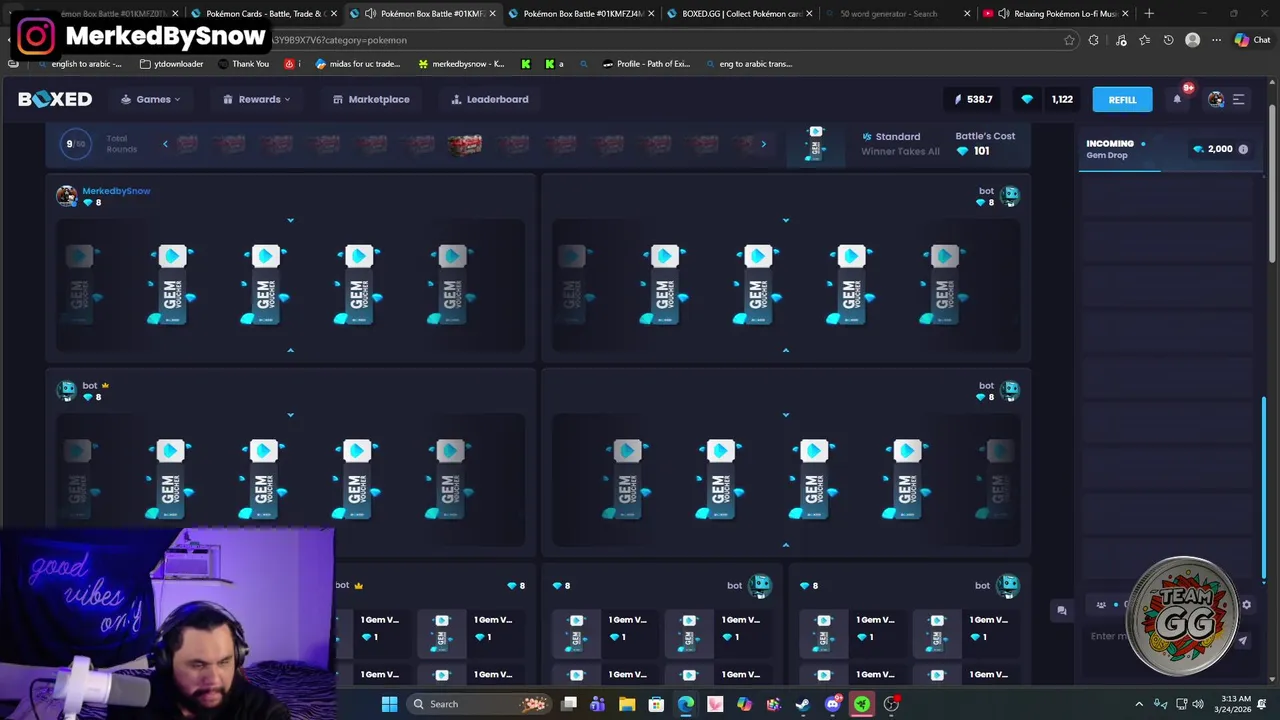Click the info icon next to 2,000
The width and height of the screenshot is (1280, 720).
1243,149
